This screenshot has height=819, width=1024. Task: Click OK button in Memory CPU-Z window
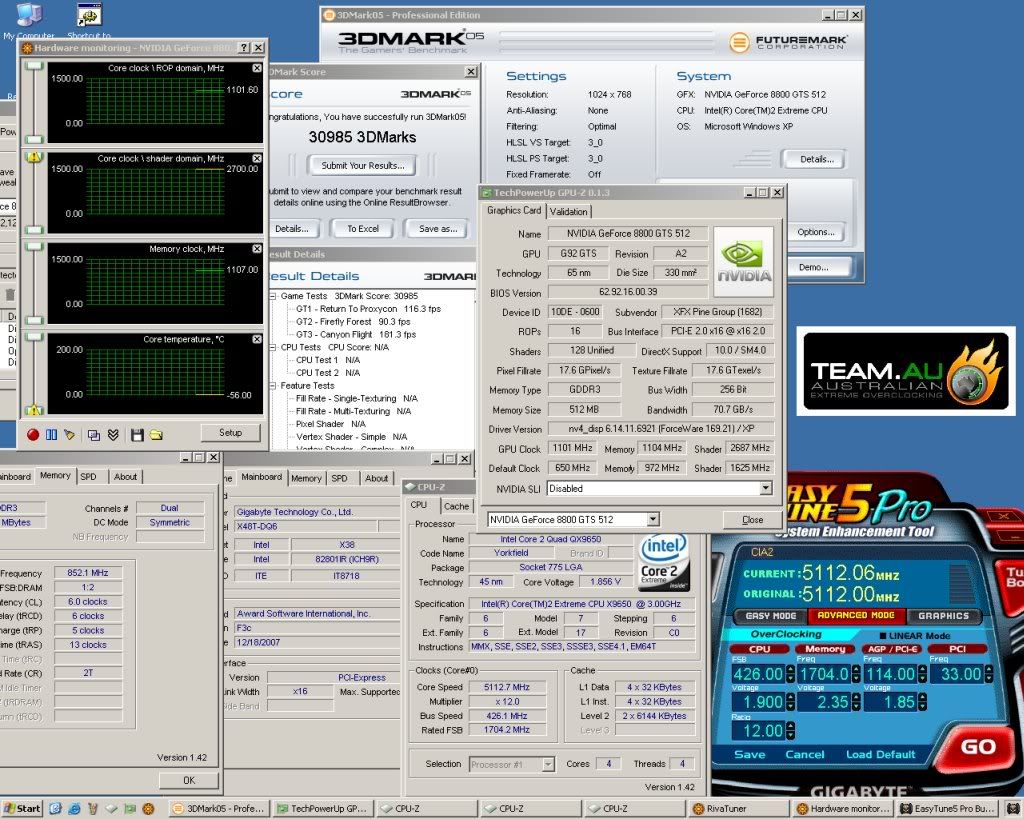tap(189, 780)
